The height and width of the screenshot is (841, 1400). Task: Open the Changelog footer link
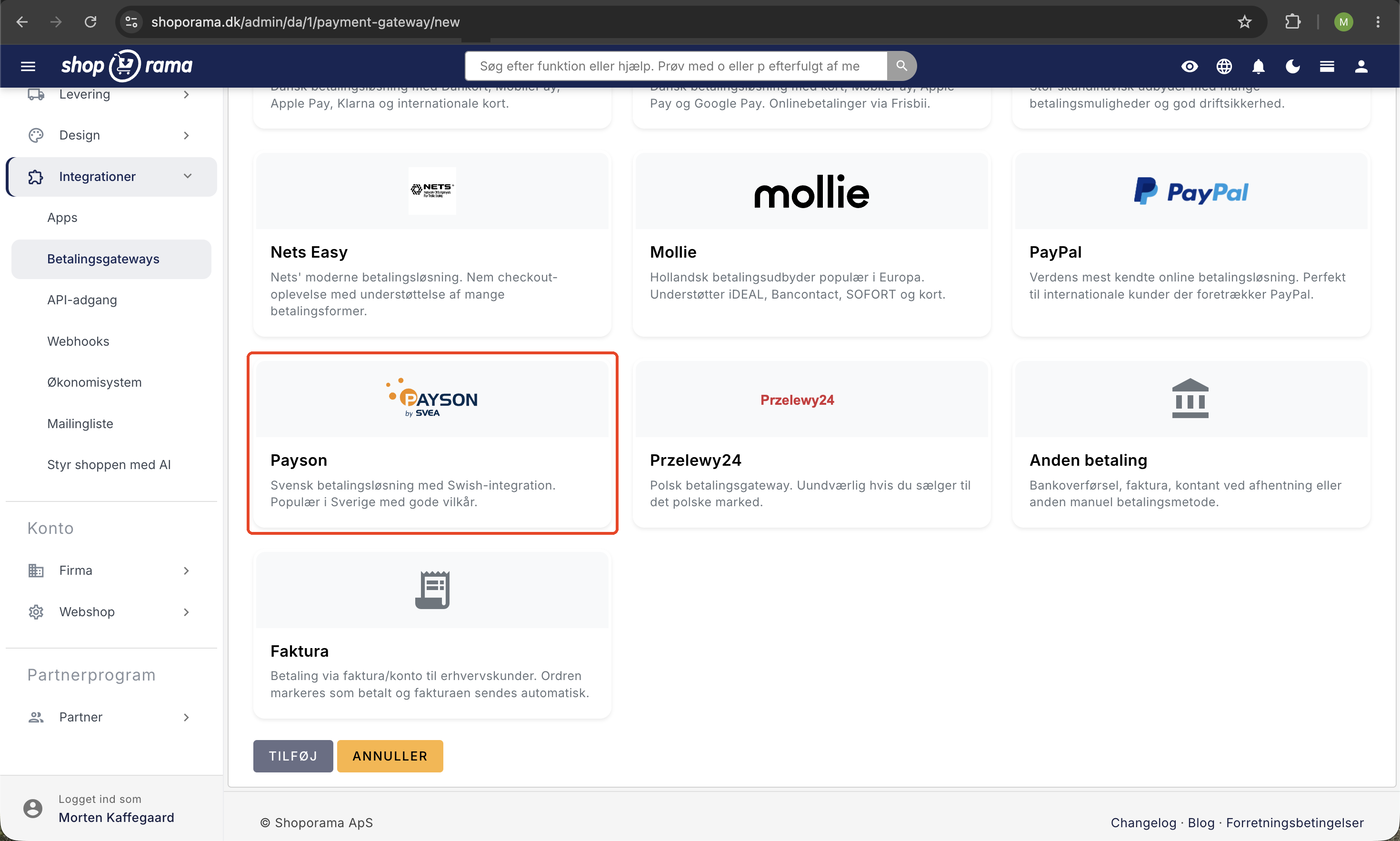pos(1143,823)
